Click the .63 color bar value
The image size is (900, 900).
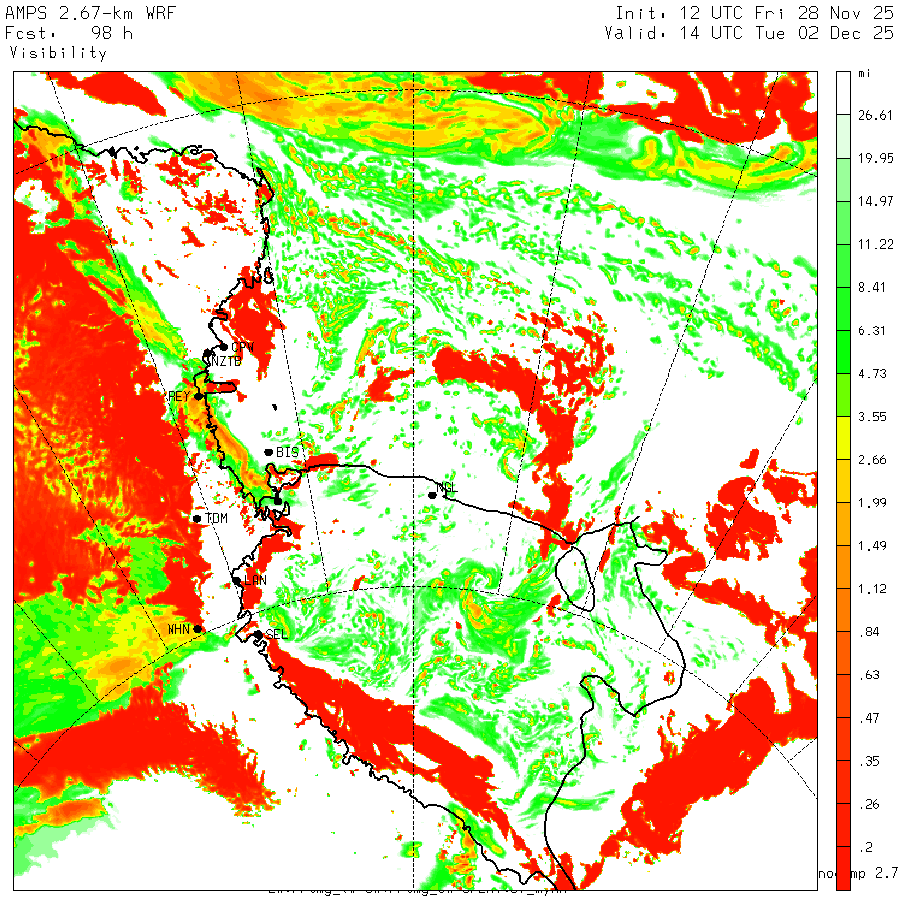pyautogui.click(x=869, y=675)
